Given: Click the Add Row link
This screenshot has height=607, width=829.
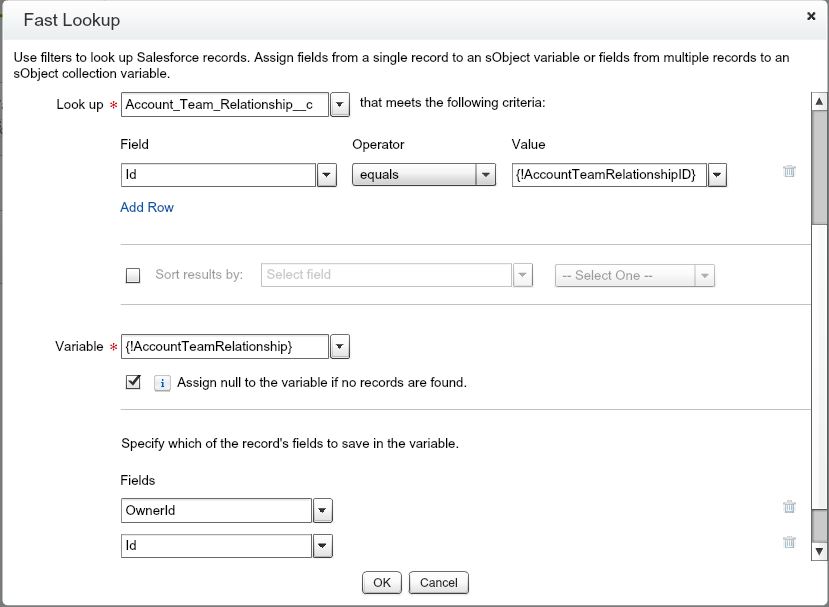Looking at the screenshot, I should click(x=147, y=207).
